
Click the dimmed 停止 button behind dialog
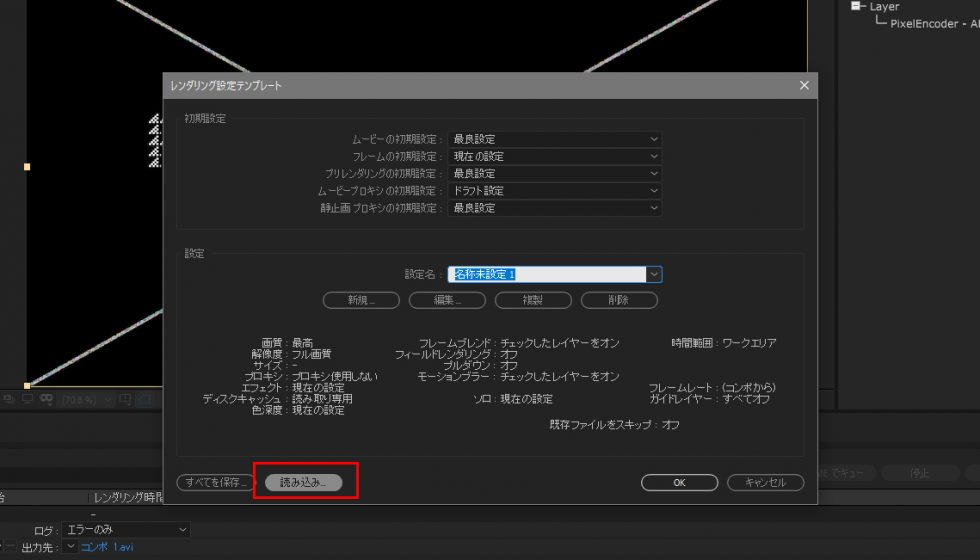click(919, 473)
